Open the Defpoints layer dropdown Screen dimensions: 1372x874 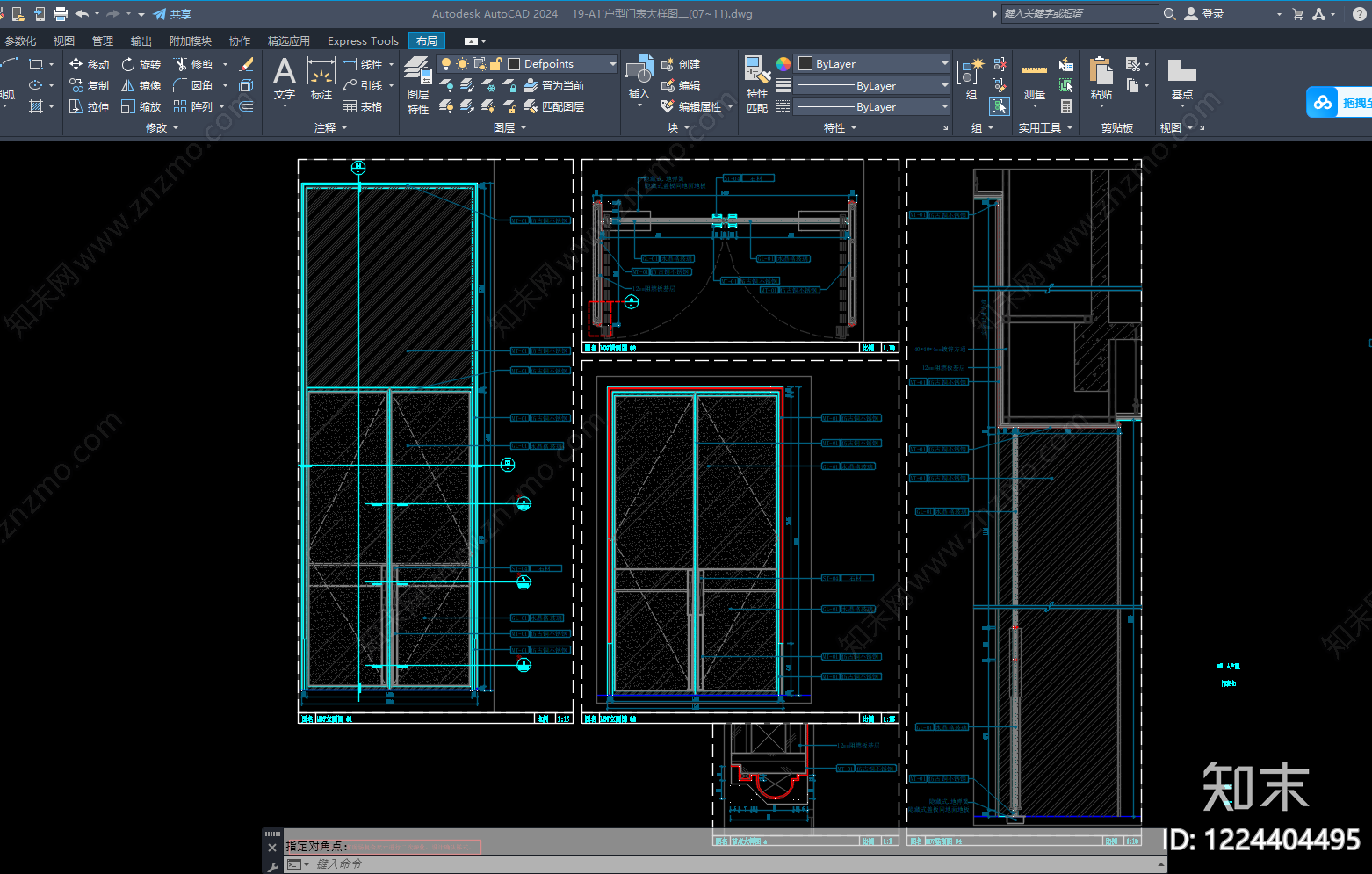612,64
